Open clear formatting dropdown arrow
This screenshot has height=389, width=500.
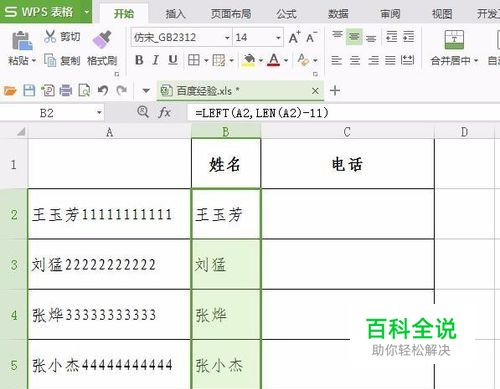(x=315, y=61)
